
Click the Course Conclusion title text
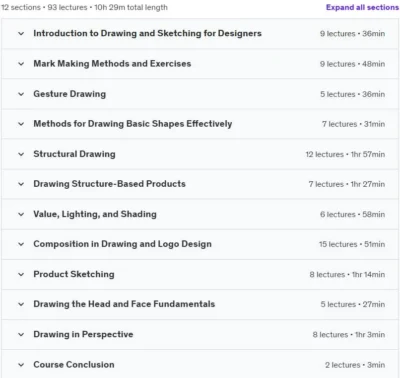click(74, 364)
